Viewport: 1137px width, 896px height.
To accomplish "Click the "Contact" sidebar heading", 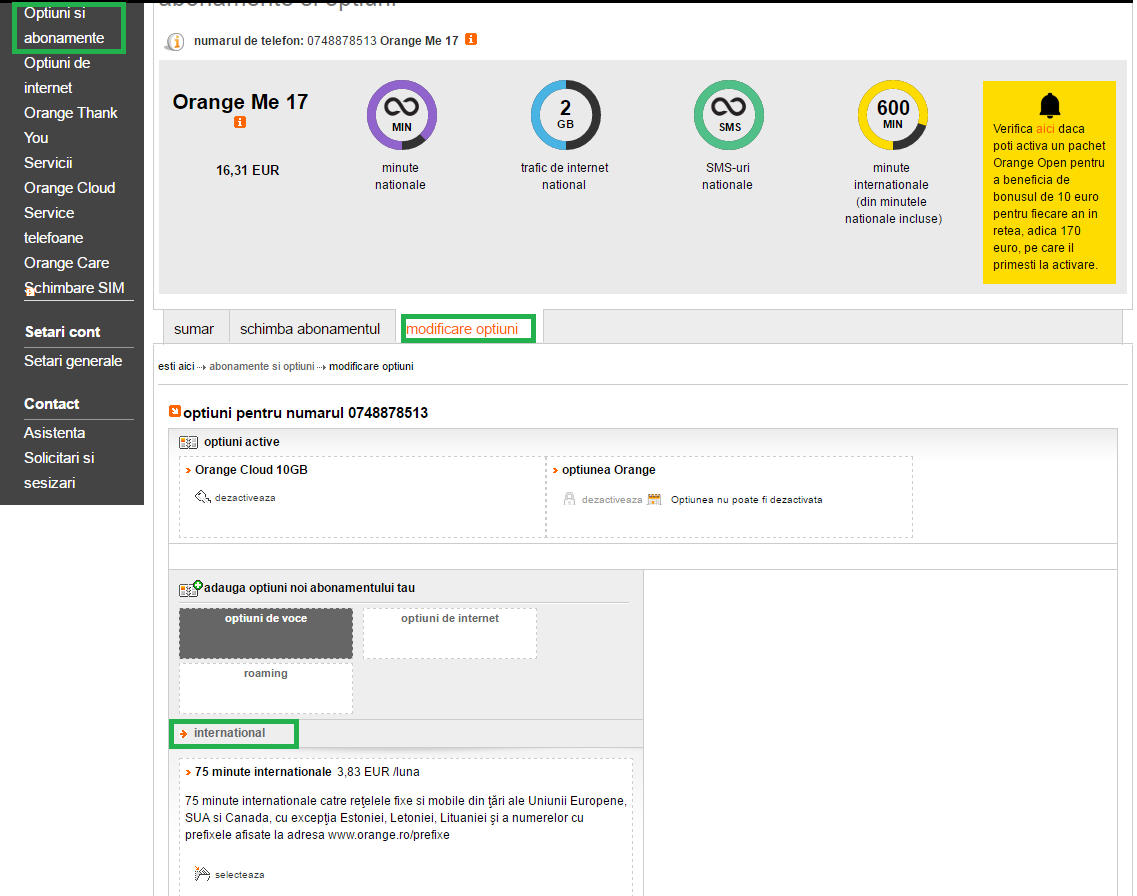I will coord(51,404).
